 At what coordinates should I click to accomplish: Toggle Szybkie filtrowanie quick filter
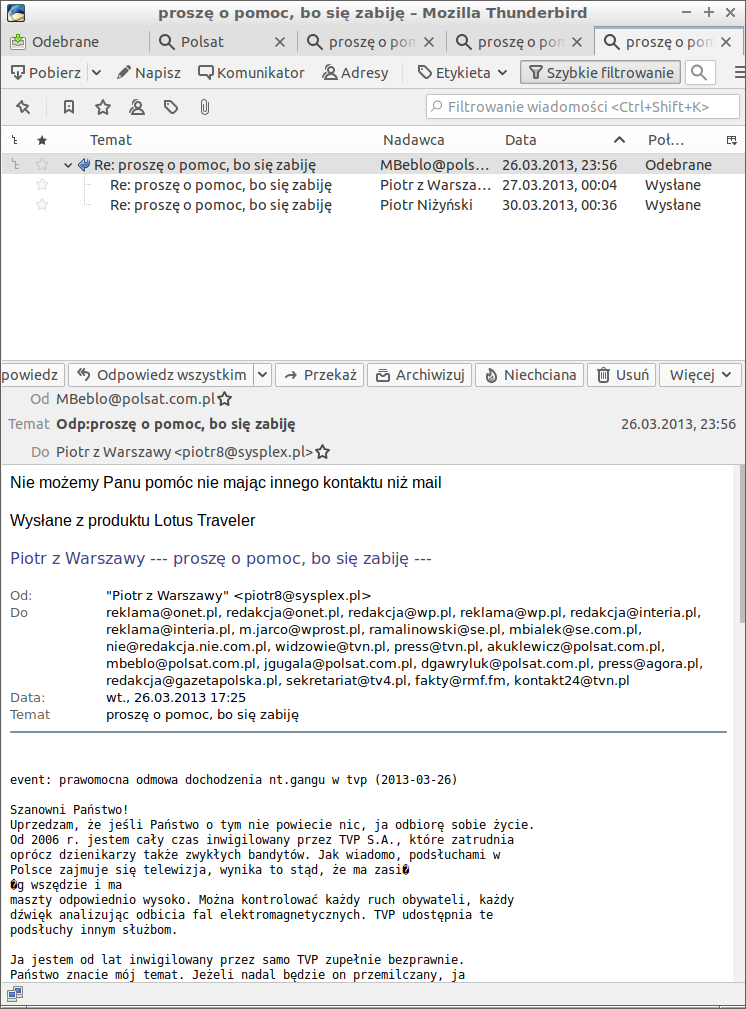pos(601,73)
